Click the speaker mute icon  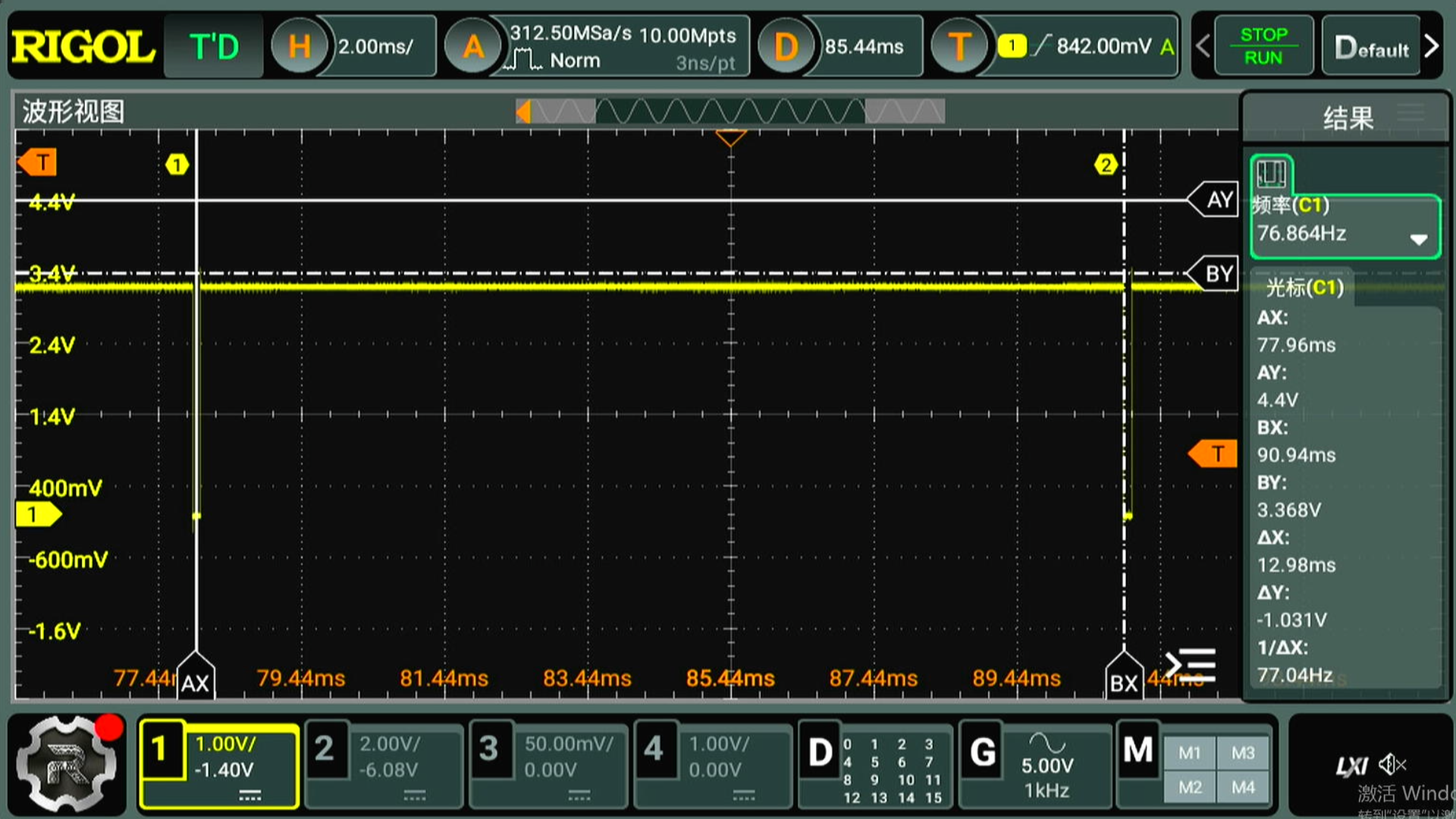(x=1392, y=764)
